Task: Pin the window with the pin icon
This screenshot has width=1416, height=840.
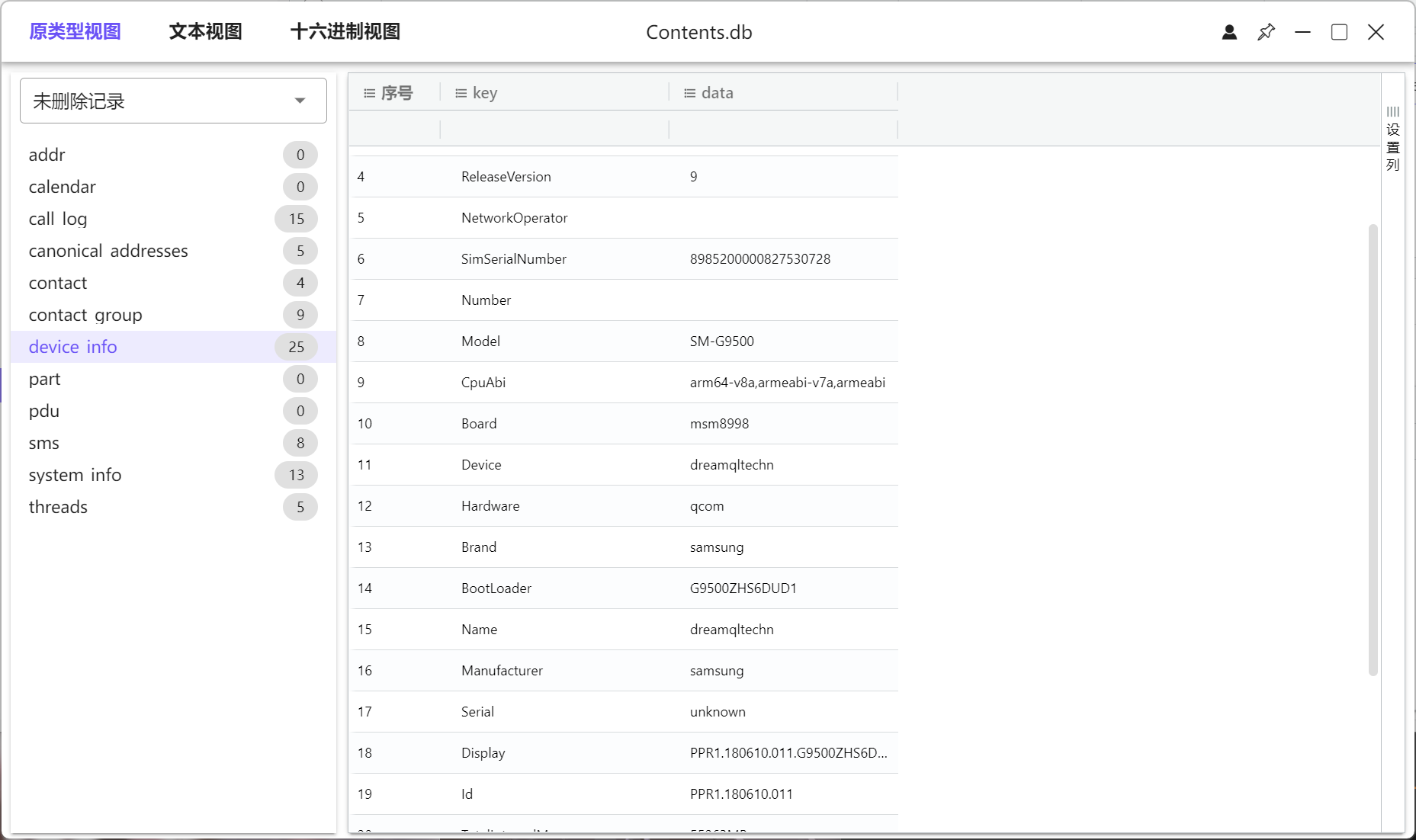Action: [1266, 32]
